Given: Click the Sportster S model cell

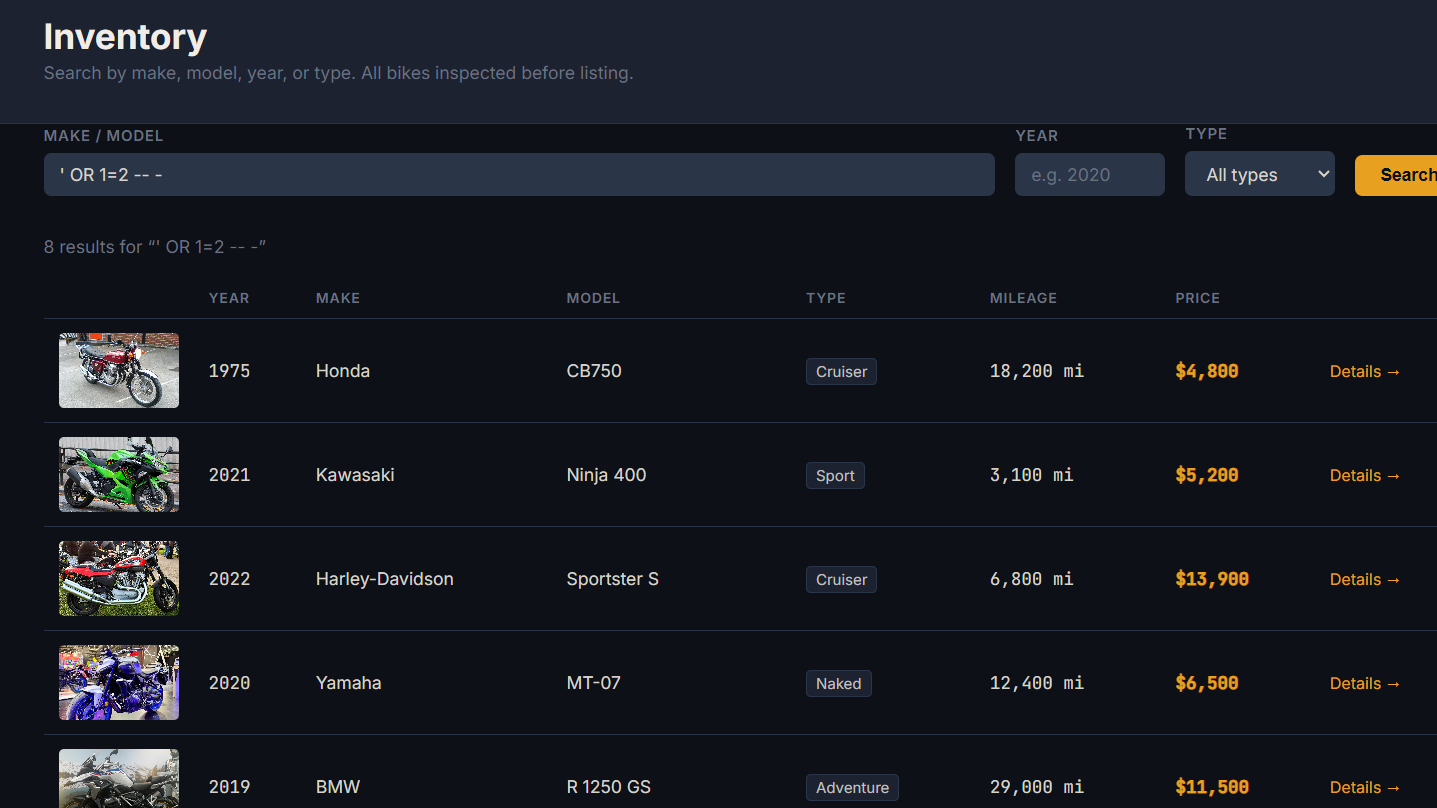Looking at the screenshot, I should [x=613, y=579].
